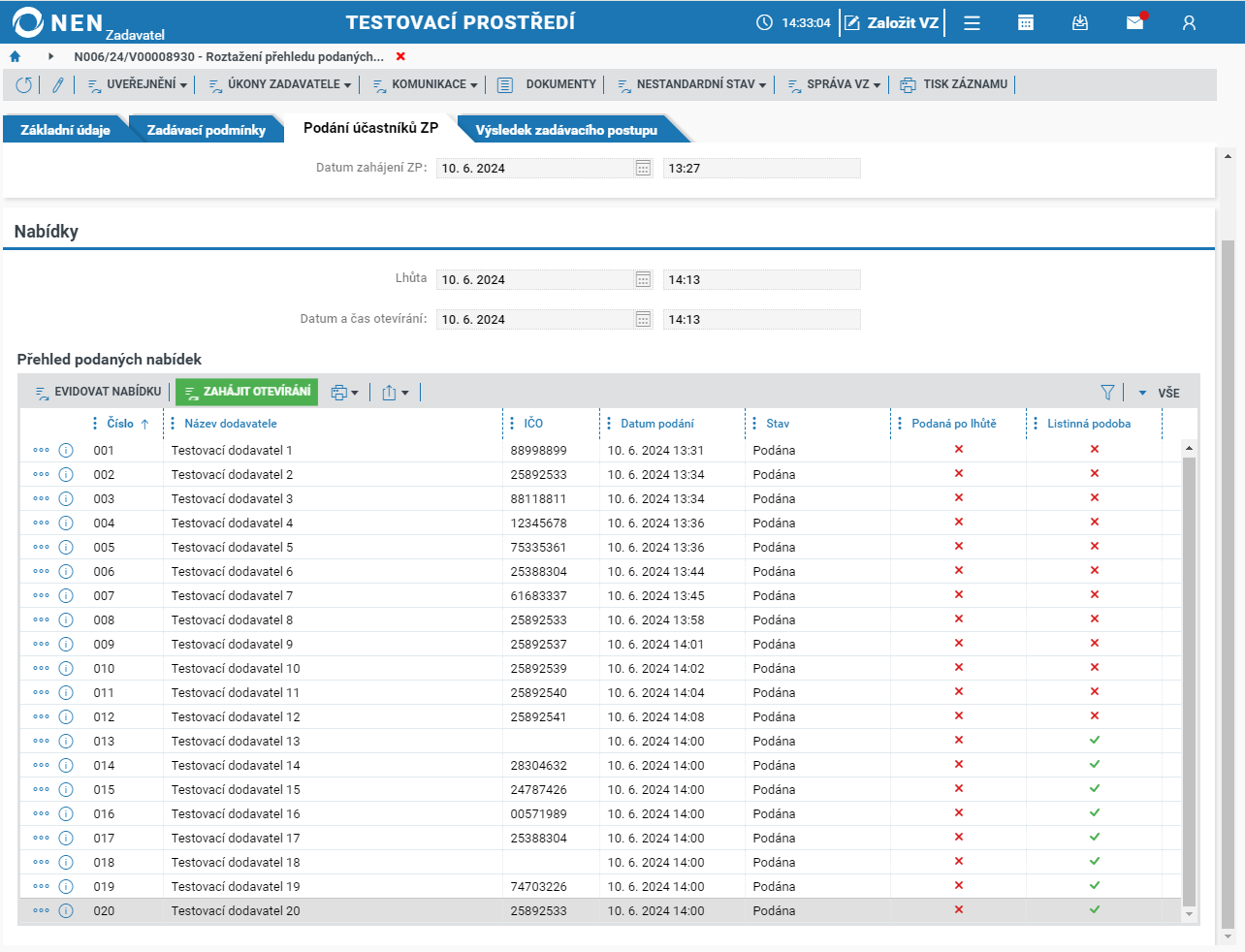Close the N006/24/V00008930 breadcrumb tab
This screenshot has height=952, width=1245.
coord(400,57)
